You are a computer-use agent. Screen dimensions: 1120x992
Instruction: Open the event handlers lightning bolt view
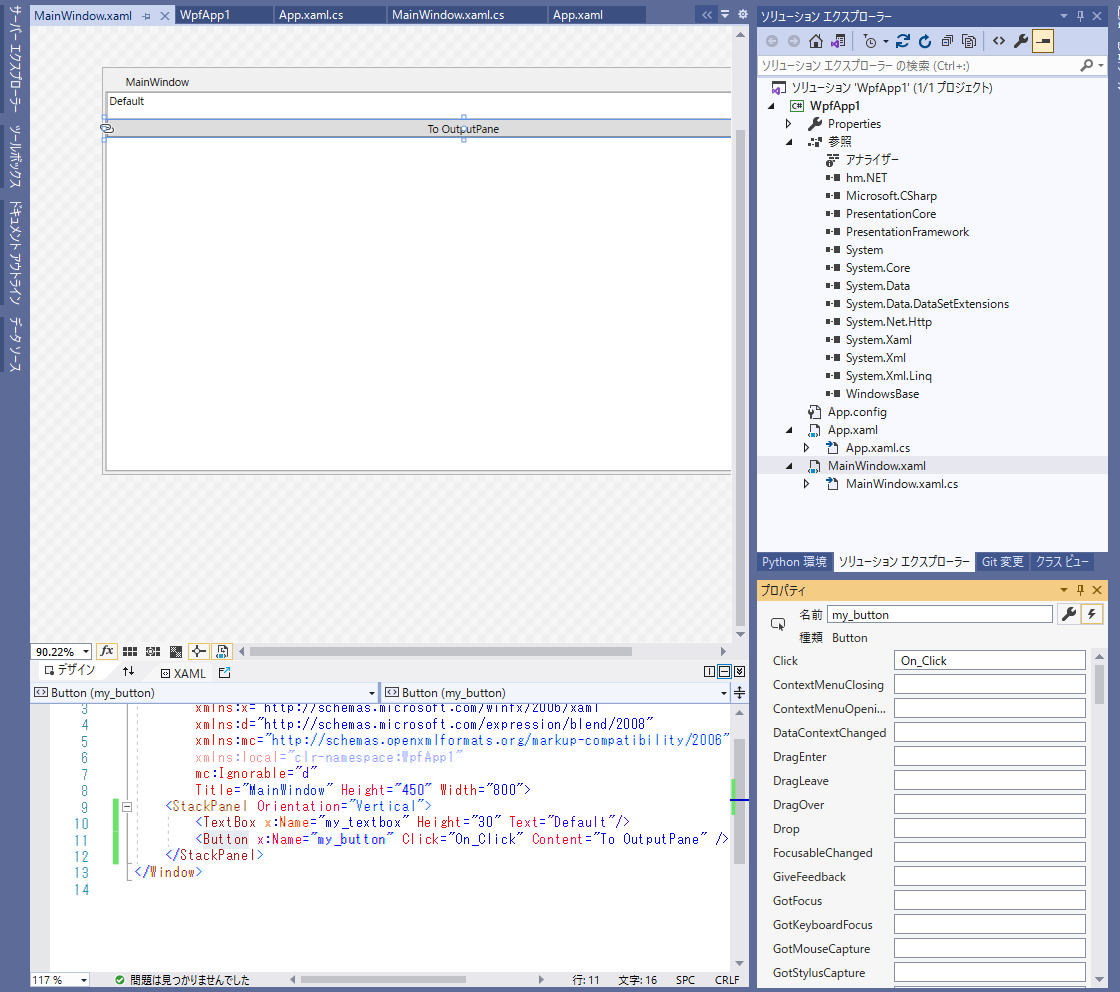coord(1092,614)
